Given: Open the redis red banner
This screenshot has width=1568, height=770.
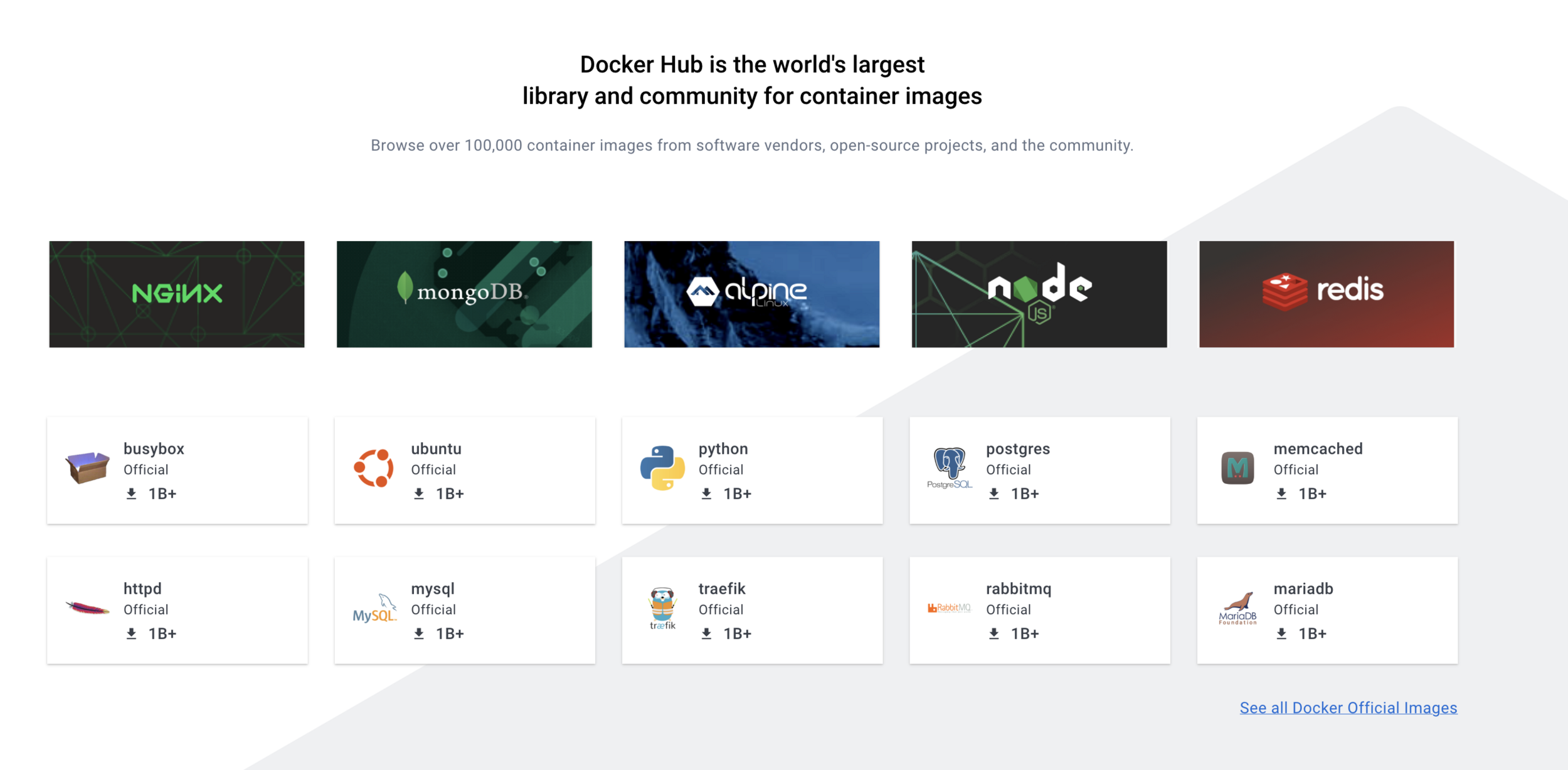Looking at the screenshot, I should point(1327,294).
